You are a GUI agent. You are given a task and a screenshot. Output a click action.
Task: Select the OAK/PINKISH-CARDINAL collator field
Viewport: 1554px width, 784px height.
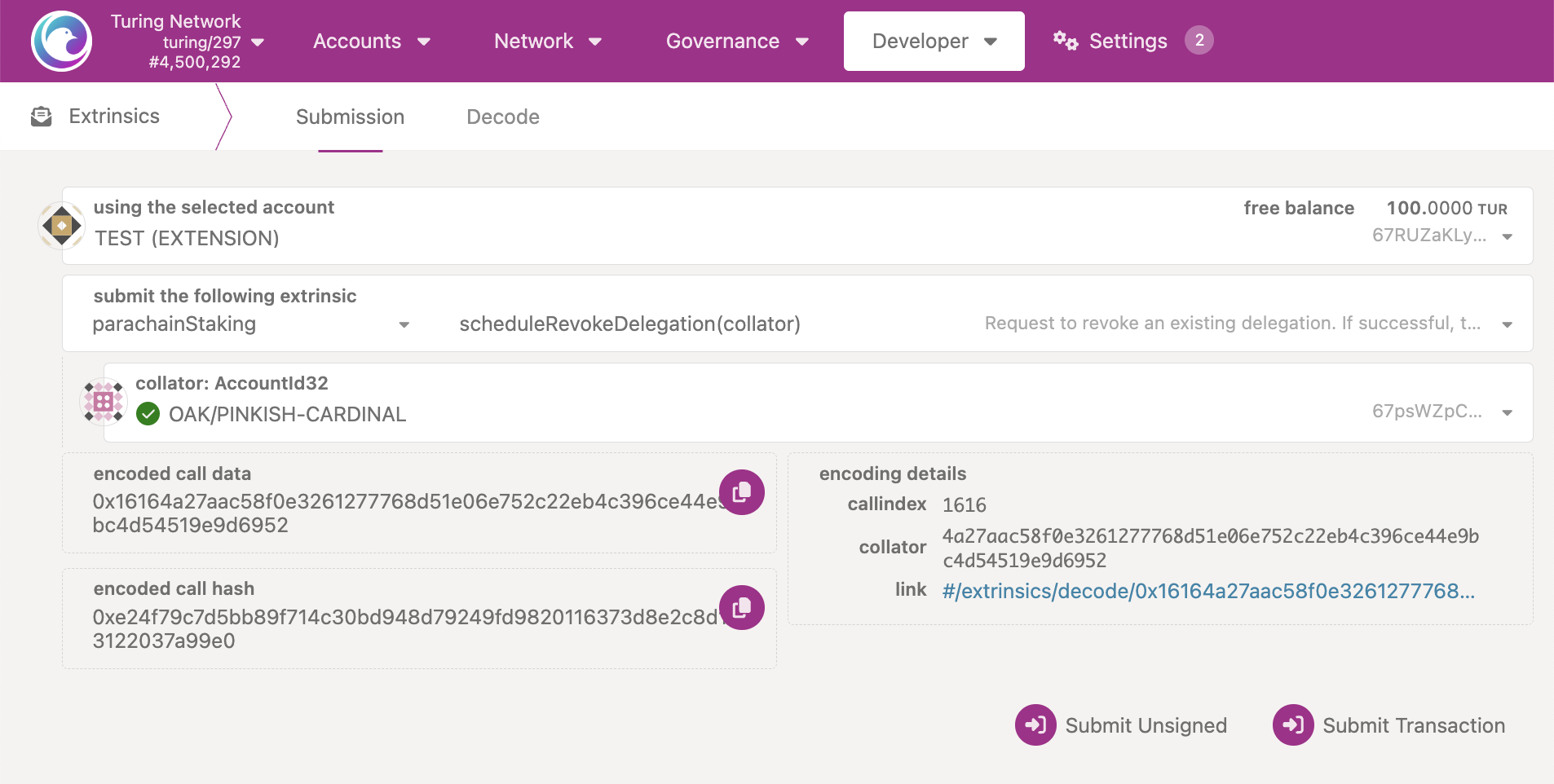tap(819, 403)
